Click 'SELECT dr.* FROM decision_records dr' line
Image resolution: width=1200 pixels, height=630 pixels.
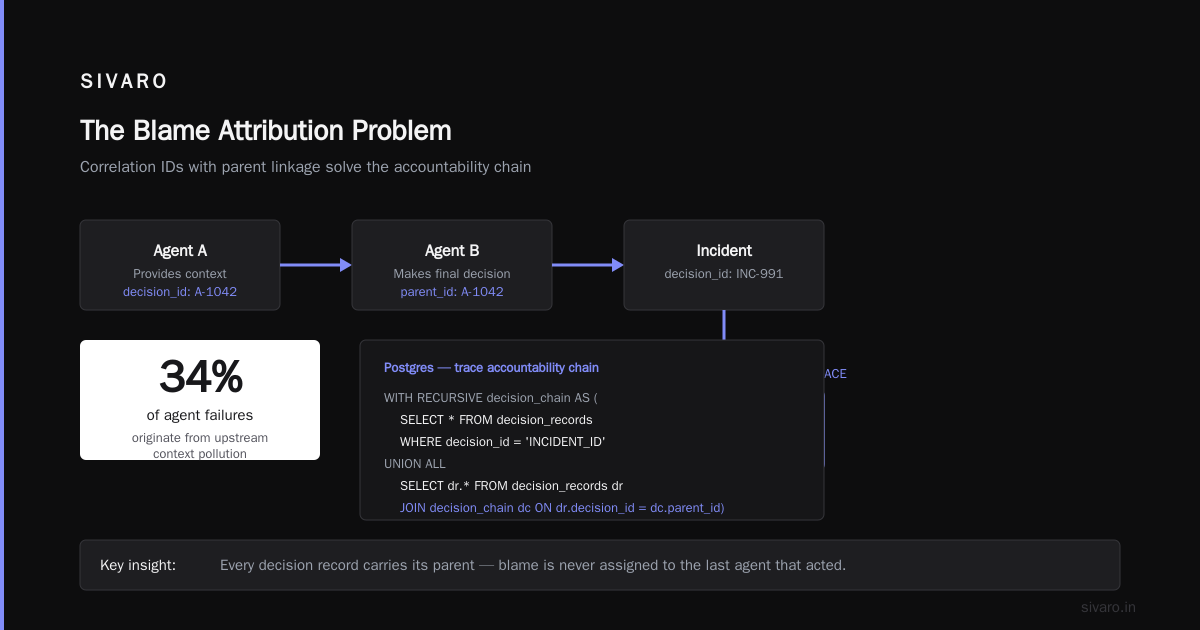pyautogui.click(x=511, y=486)
